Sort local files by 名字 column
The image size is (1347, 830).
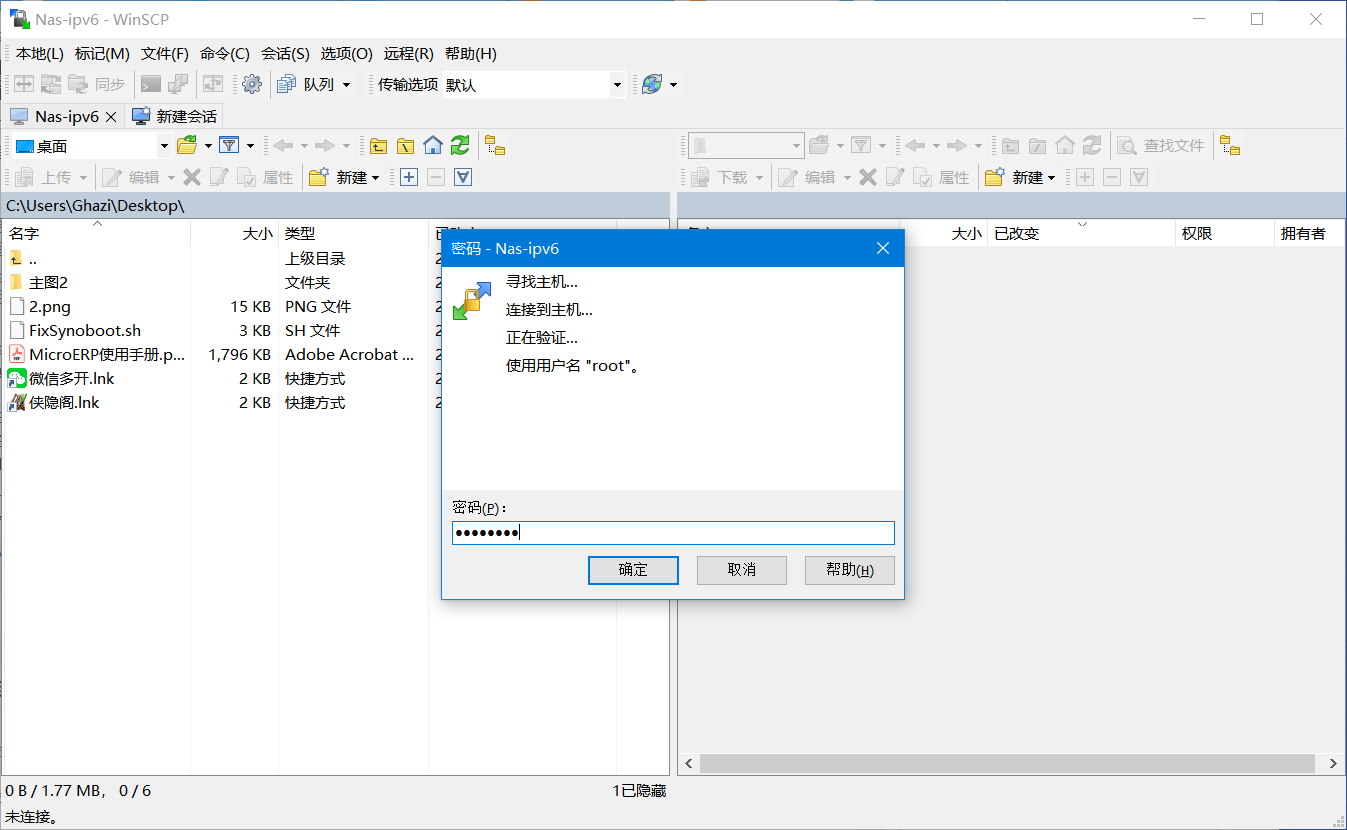point(97,233)
